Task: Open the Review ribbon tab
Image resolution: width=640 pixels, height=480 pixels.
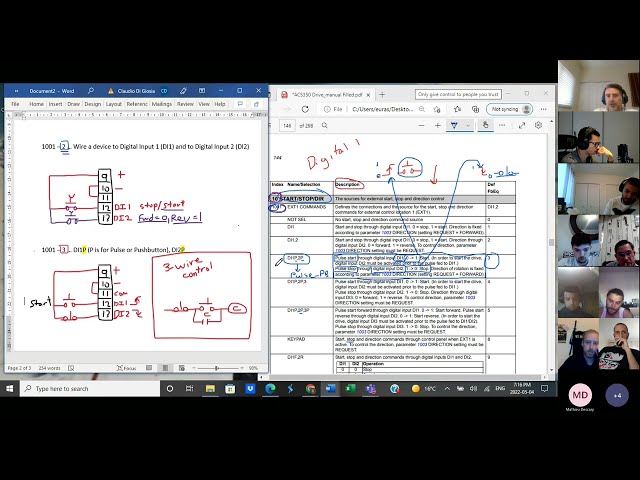Action: 185,104
